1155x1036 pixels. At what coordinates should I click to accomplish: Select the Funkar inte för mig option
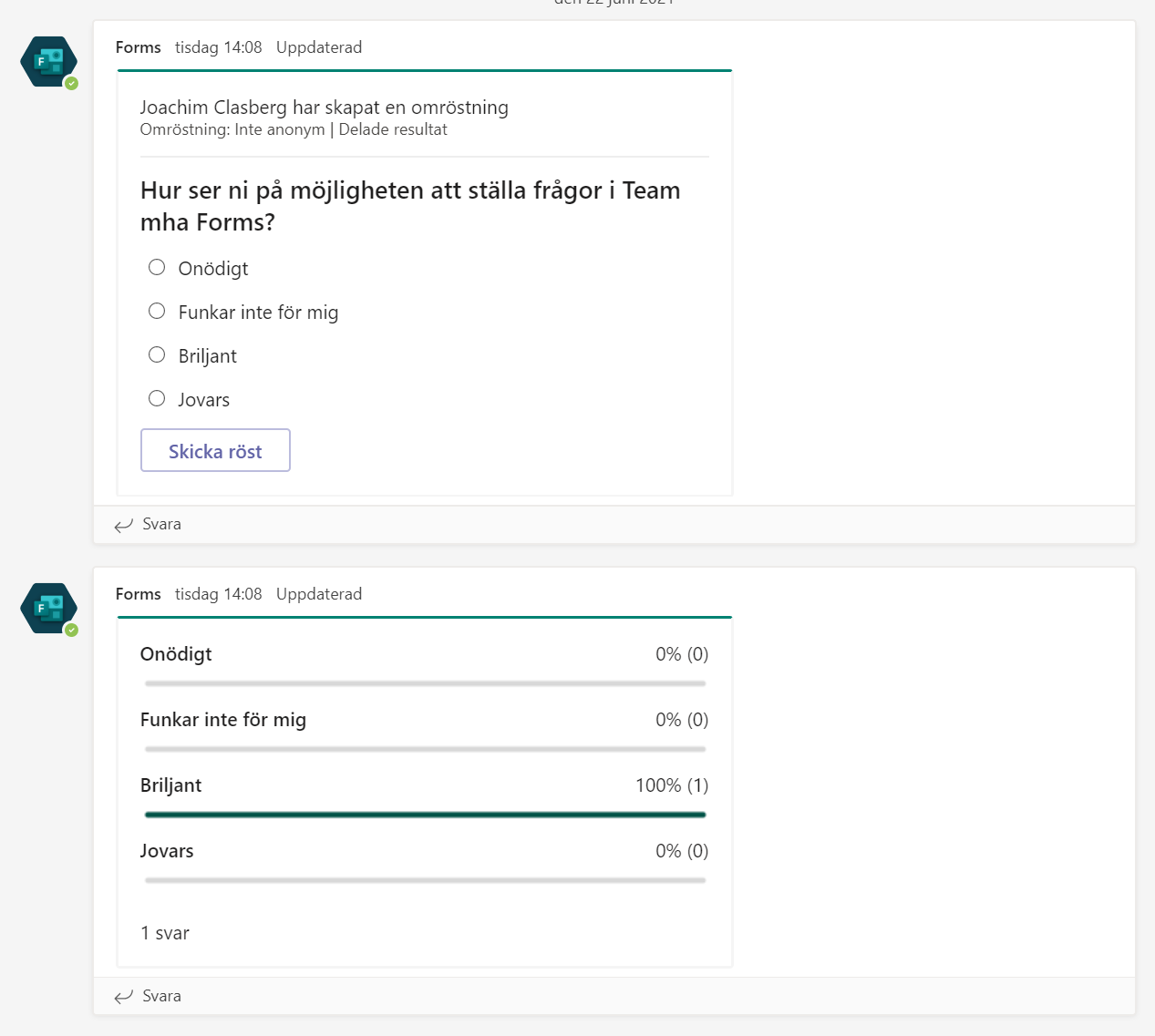pyautogui.click(x=157, y=311)
